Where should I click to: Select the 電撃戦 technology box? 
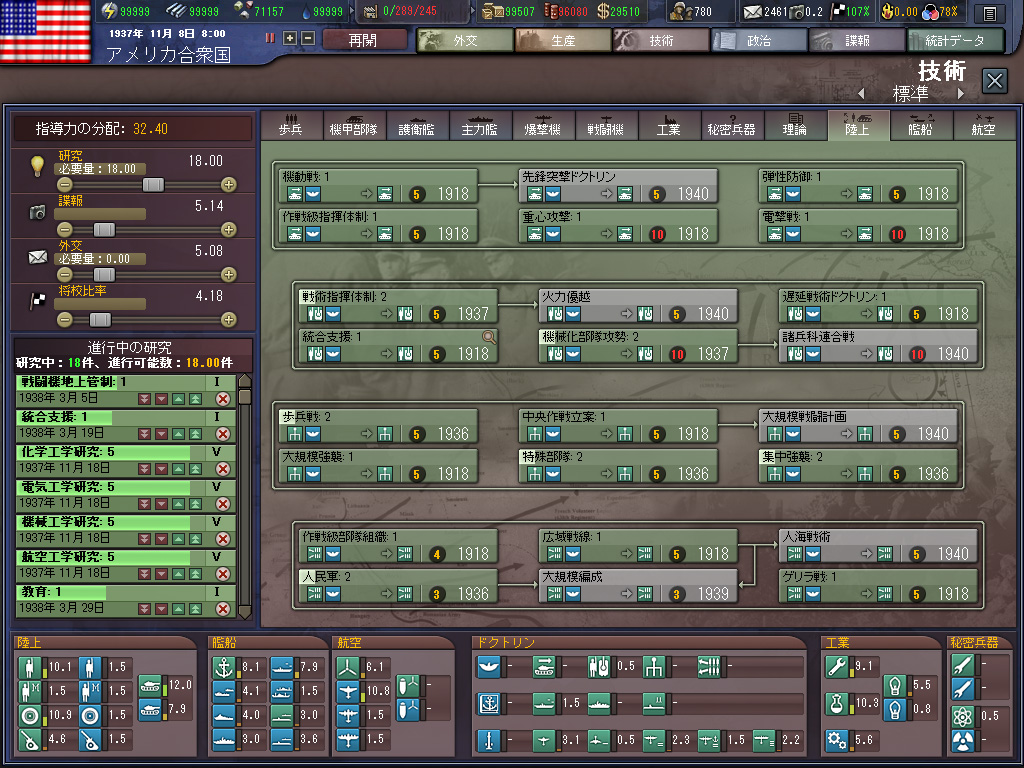pyautogui.click(x=858, y=226)
